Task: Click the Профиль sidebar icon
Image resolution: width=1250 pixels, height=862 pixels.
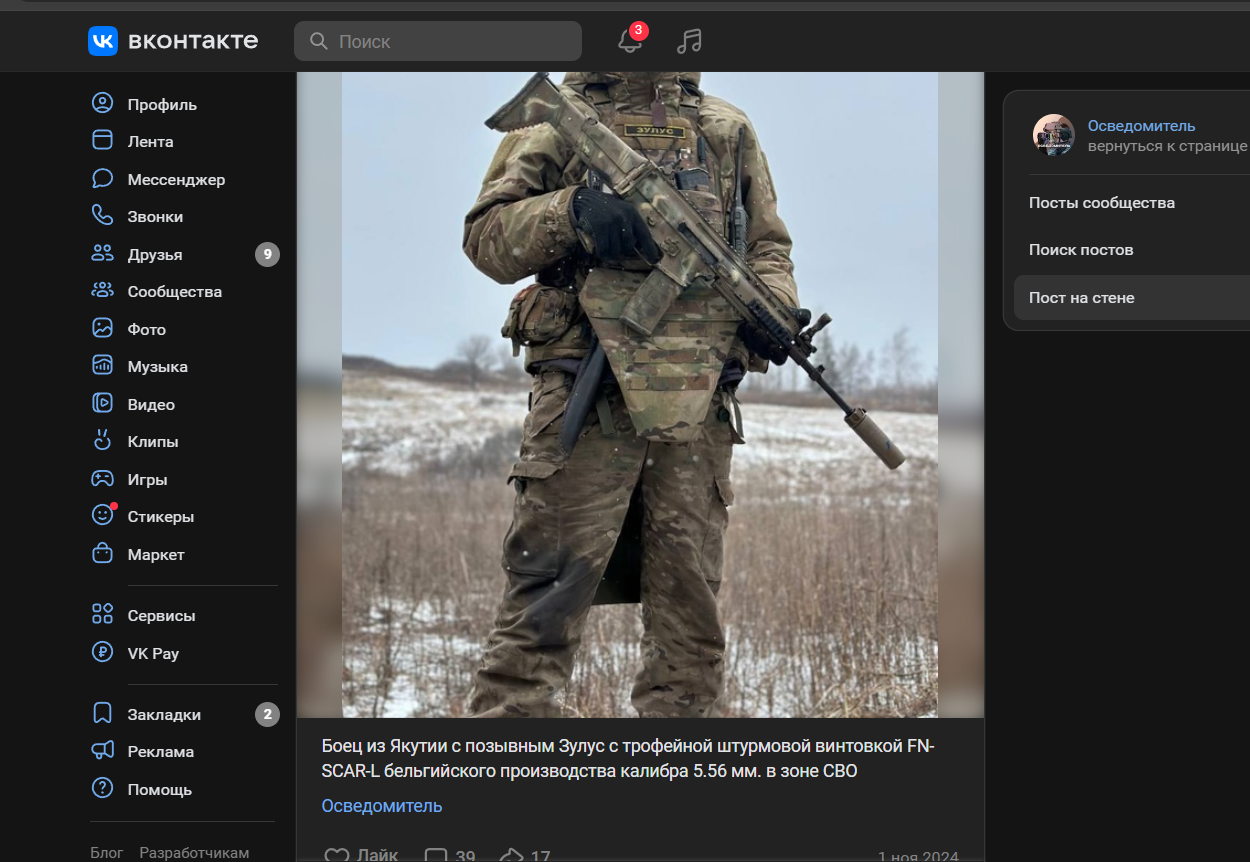Action: coord(103,104)
